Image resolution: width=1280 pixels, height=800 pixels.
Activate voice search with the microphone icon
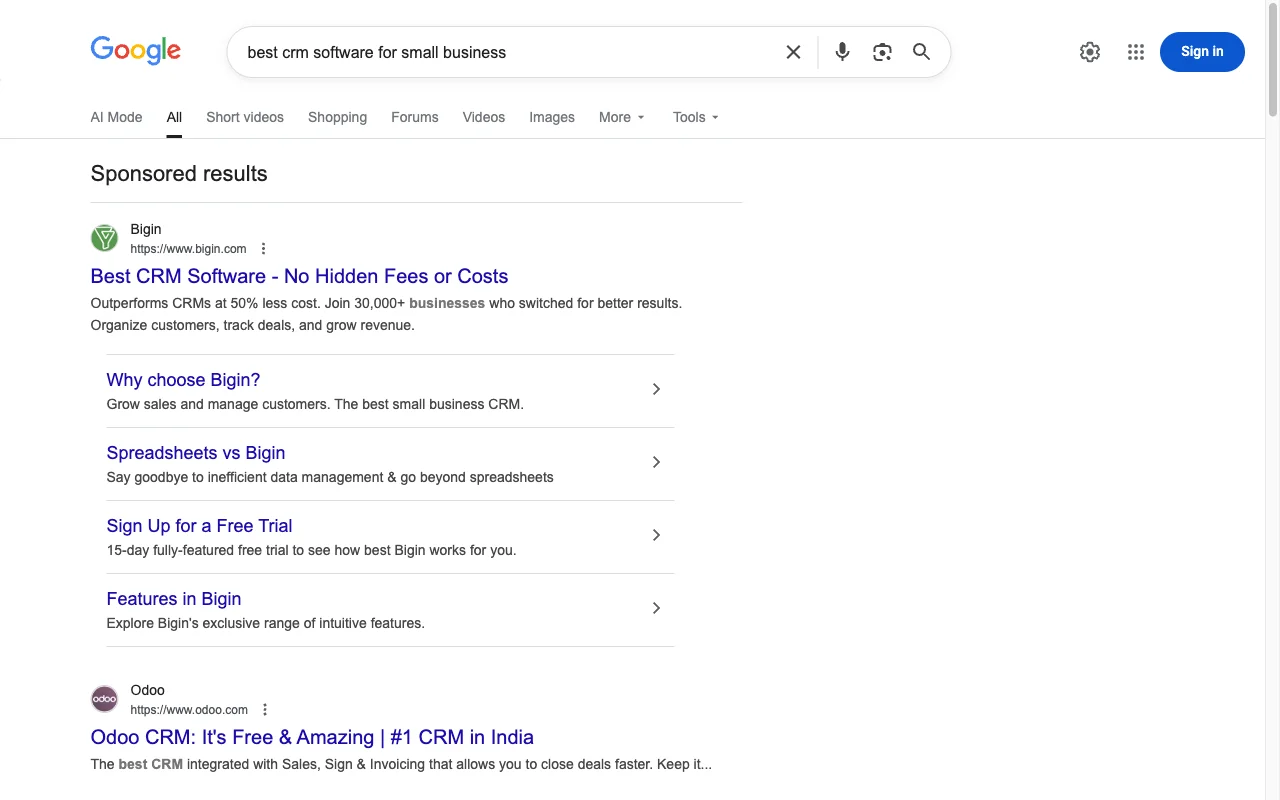841,51
